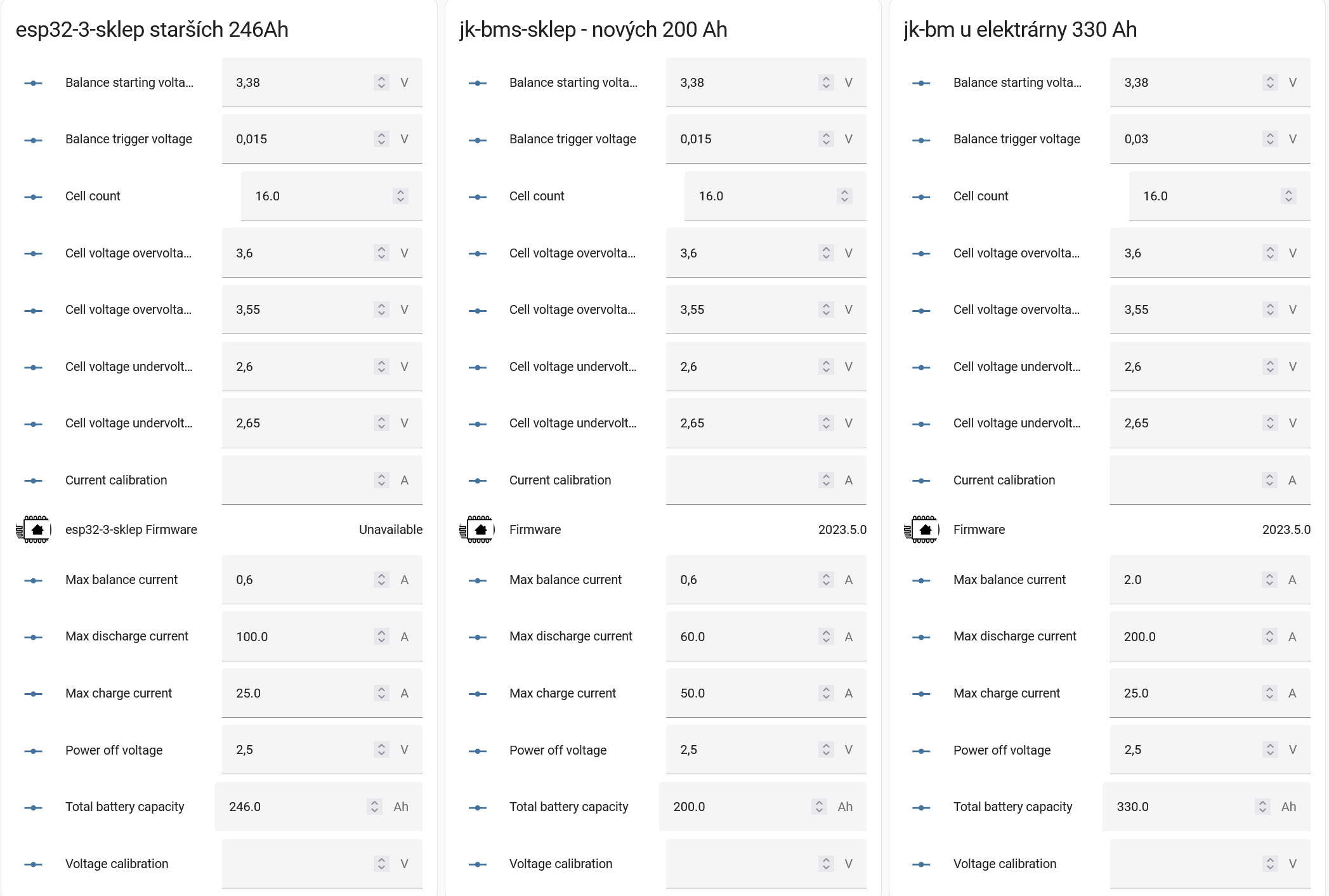Click slider icon beside Power off voltage in esp32-3-sklep card
Viewport: 1329px width, 896px height.
point(33,751)
